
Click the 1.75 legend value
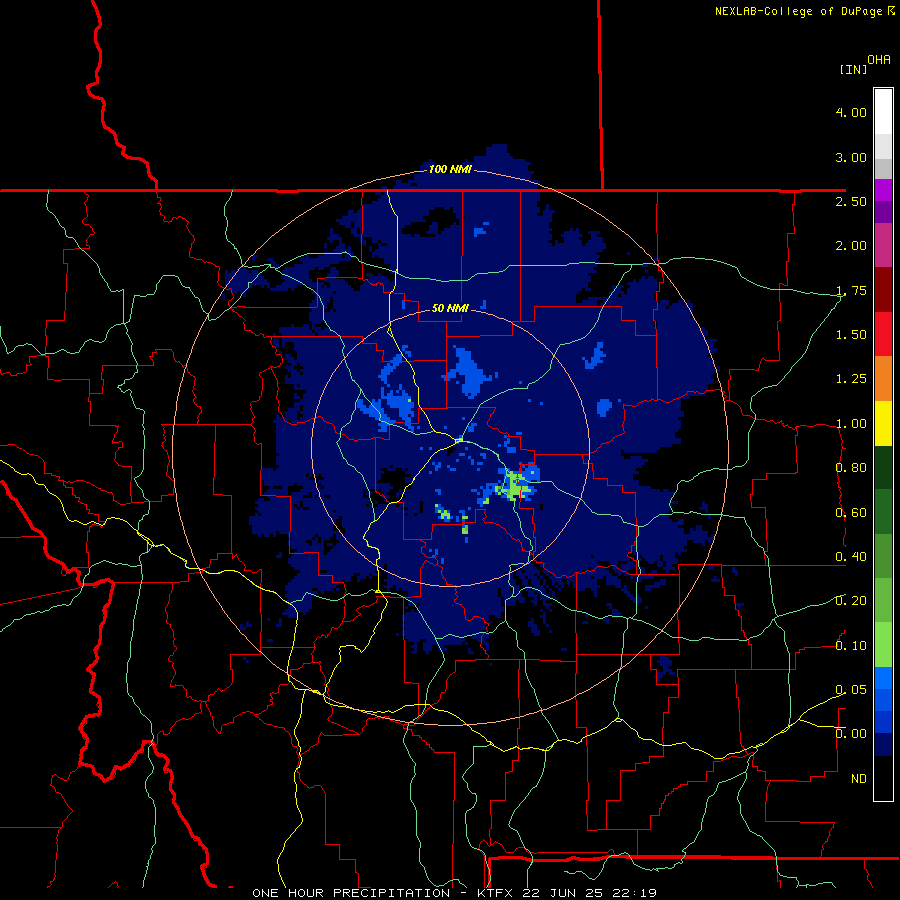(x=851, y=290)
